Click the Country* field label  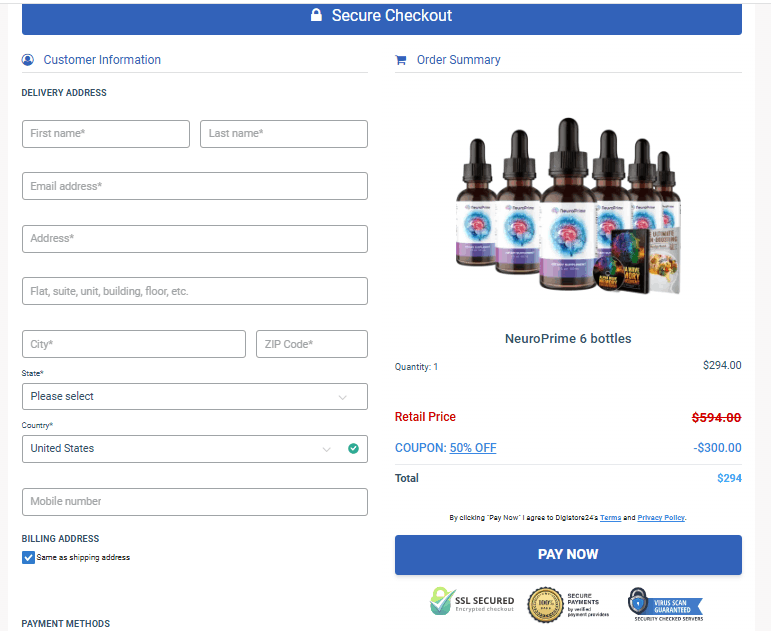pyautogui.click(x=37, y=425)
